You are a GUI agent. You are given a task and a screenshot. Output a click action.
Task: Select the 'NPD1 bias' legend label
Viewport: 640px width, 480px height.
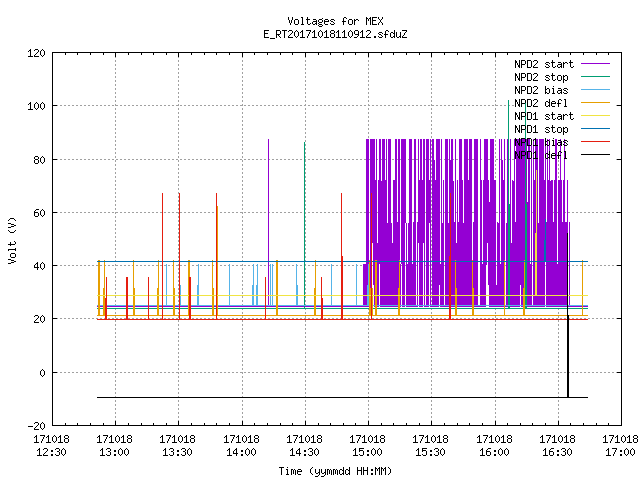point(541,142)
